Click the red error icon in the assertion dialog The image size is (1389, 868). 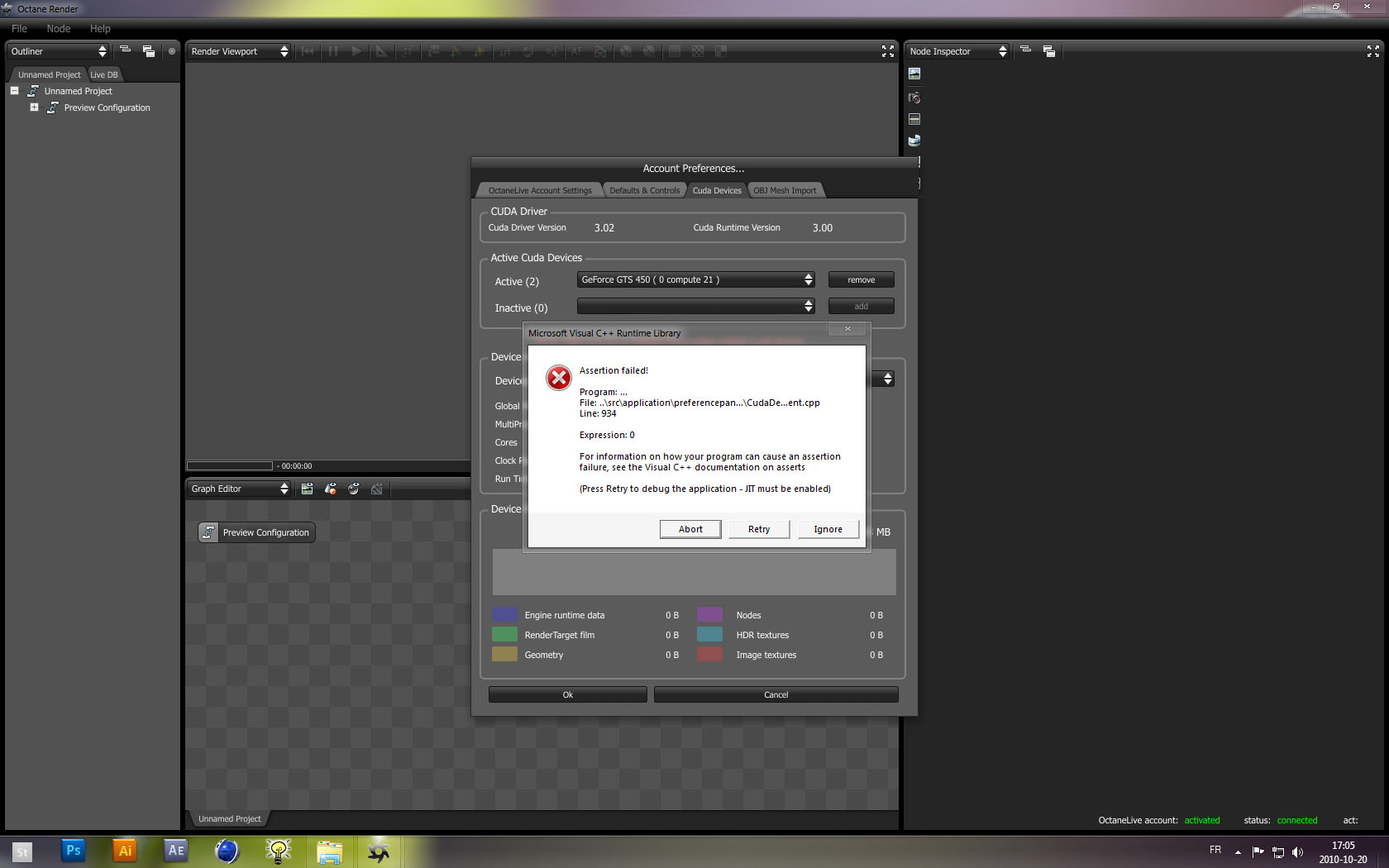(559, 378)
